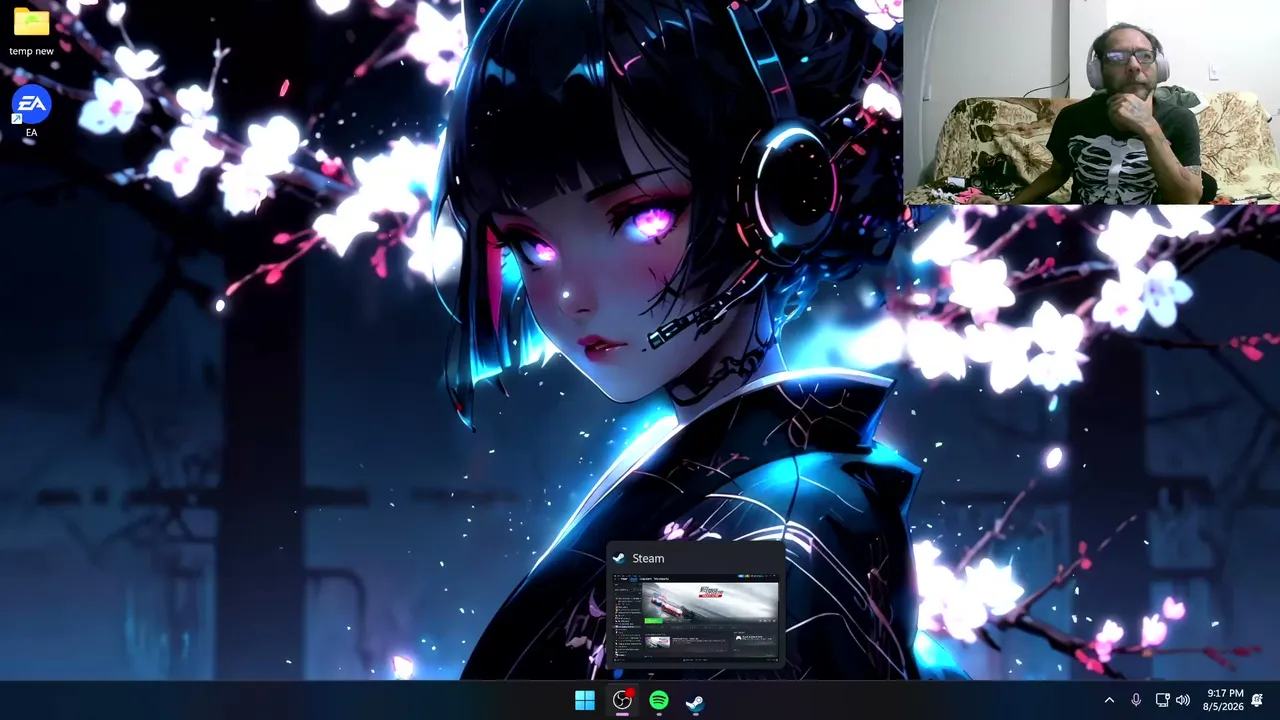
Task: Open the volume control in the tray
Action: (x=1183, y=701)
